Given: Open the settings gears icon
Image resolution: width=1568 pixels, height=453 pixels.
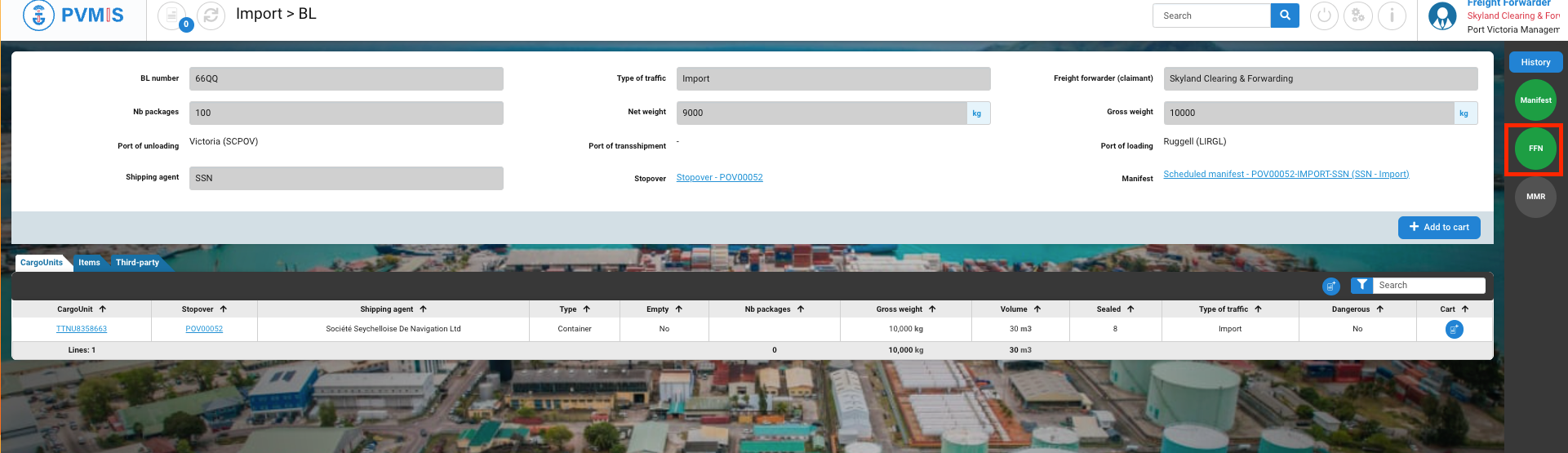Looking at the screenshot, I should pyautogui.click(x=1358, y=16).
